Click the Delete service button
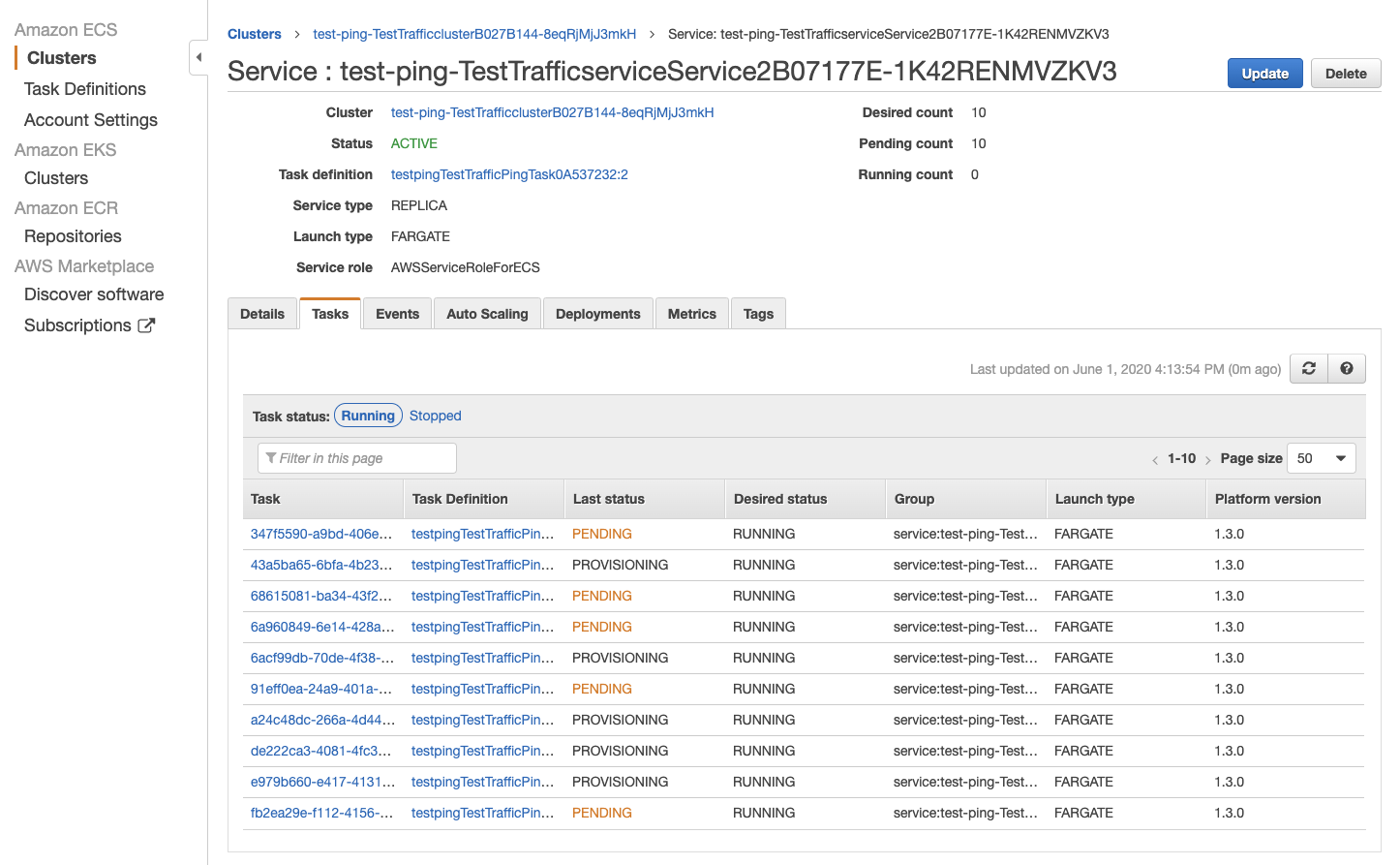Screen dimensions: 1400x865 [x=1346, y=74]
